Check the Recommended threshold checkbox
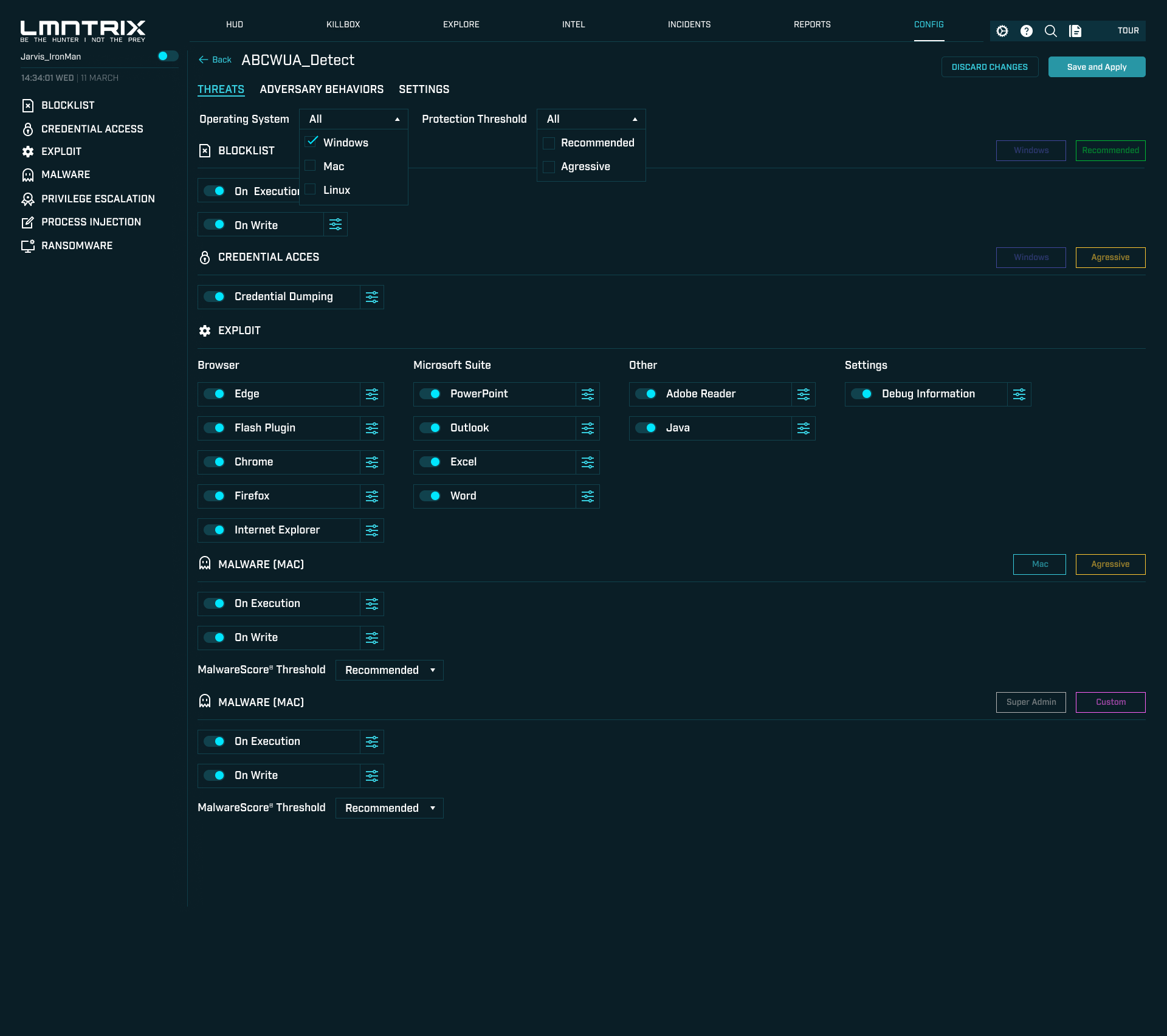Viewport: 1167px width, 1036px height. (549, 143)
